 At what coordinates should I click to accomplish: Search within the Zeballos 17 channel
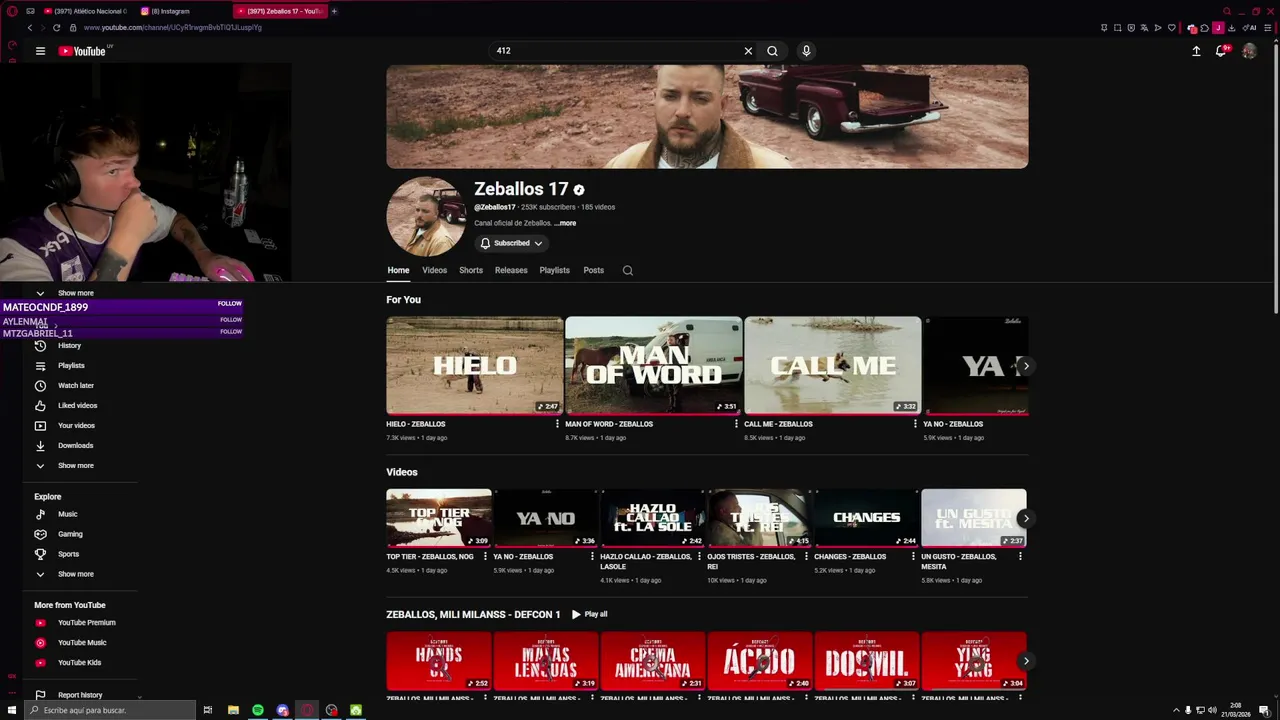tap(628, 270)
